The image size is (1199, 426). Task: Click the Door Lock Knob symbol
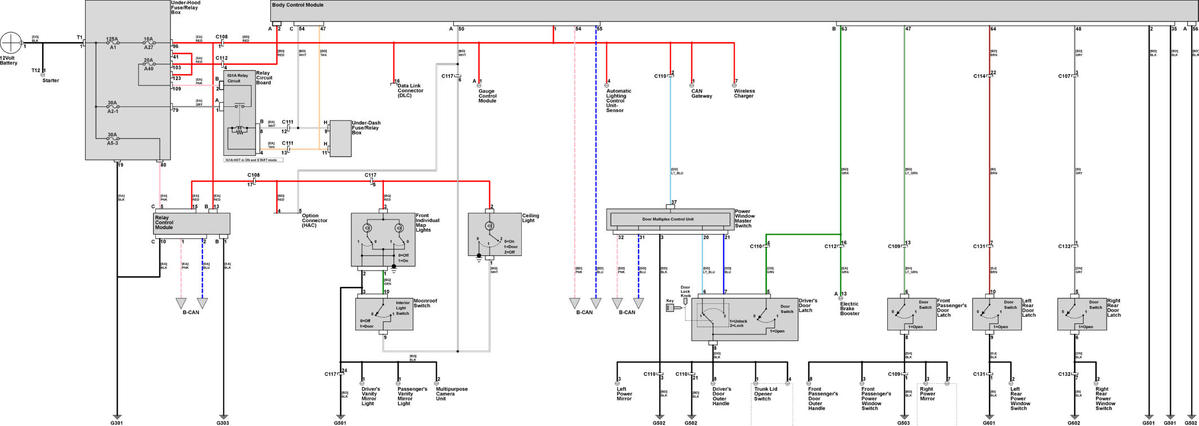[x=686, y=301]
